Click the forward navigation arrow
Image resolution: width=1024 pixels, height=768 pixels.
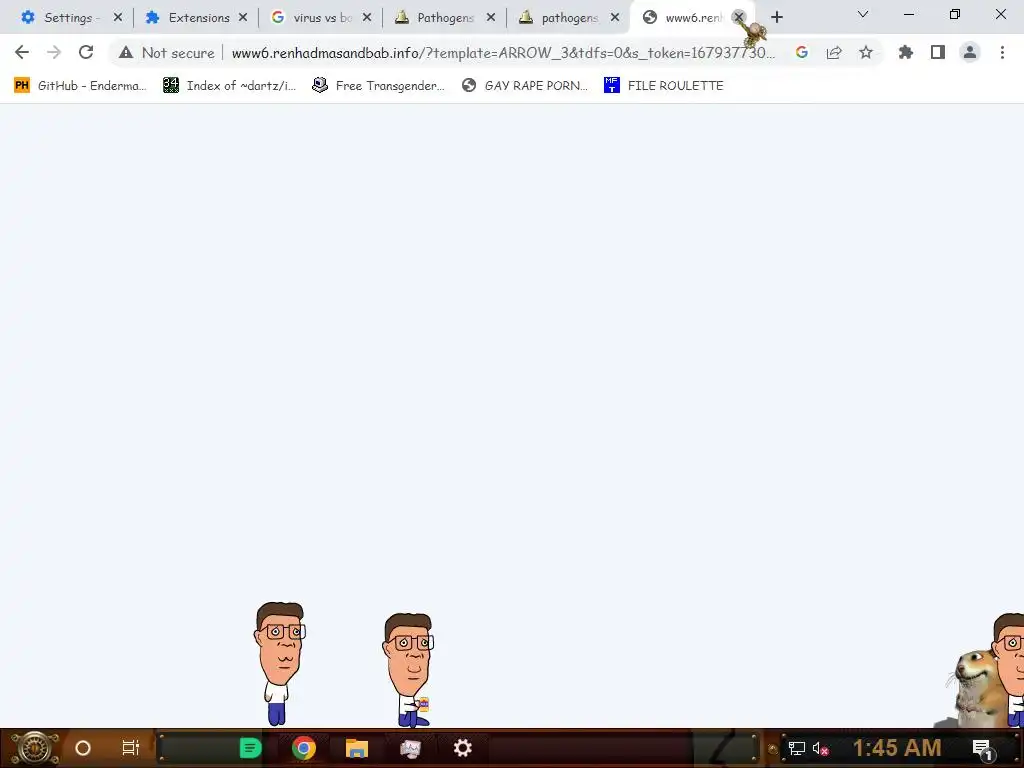coord(54,52)
